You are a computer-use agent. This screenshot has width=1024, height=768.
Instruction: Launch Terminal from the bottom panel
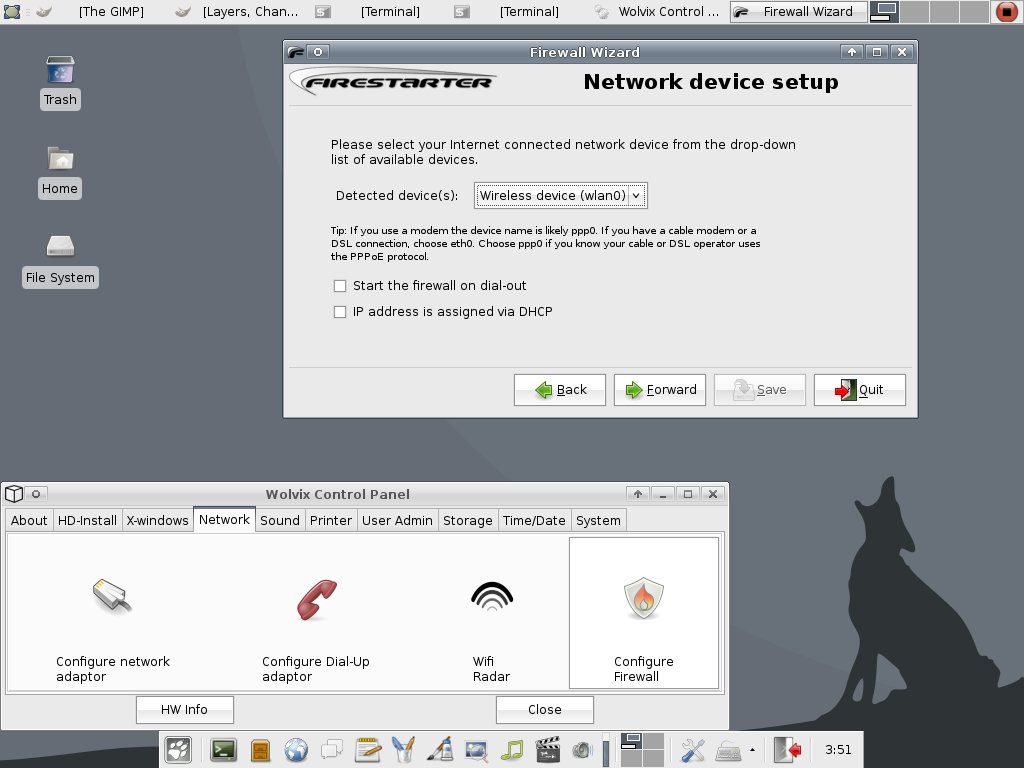(x=223, y=750)
